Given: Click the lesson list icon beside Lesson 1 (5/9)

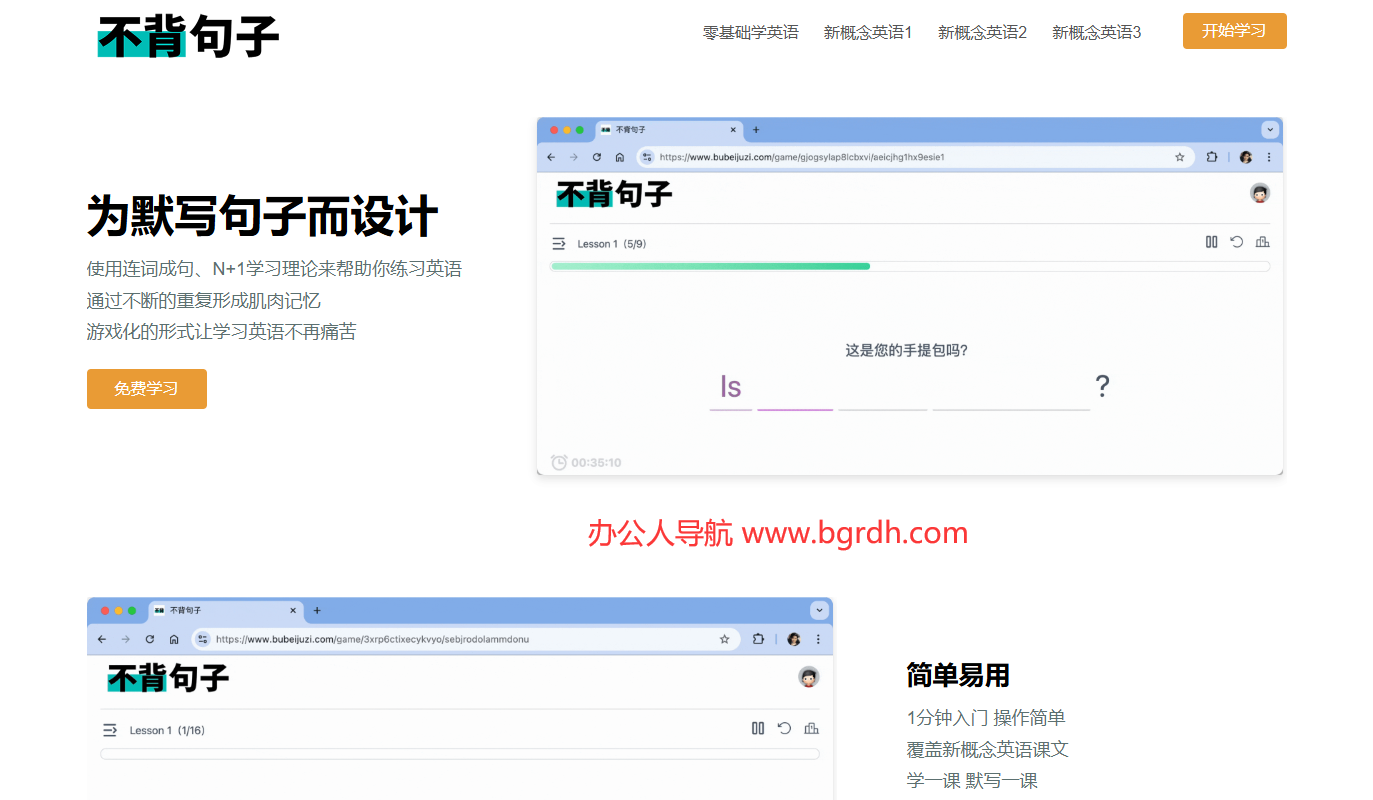Looking at the screenshot, I should (x=558, y=244).
